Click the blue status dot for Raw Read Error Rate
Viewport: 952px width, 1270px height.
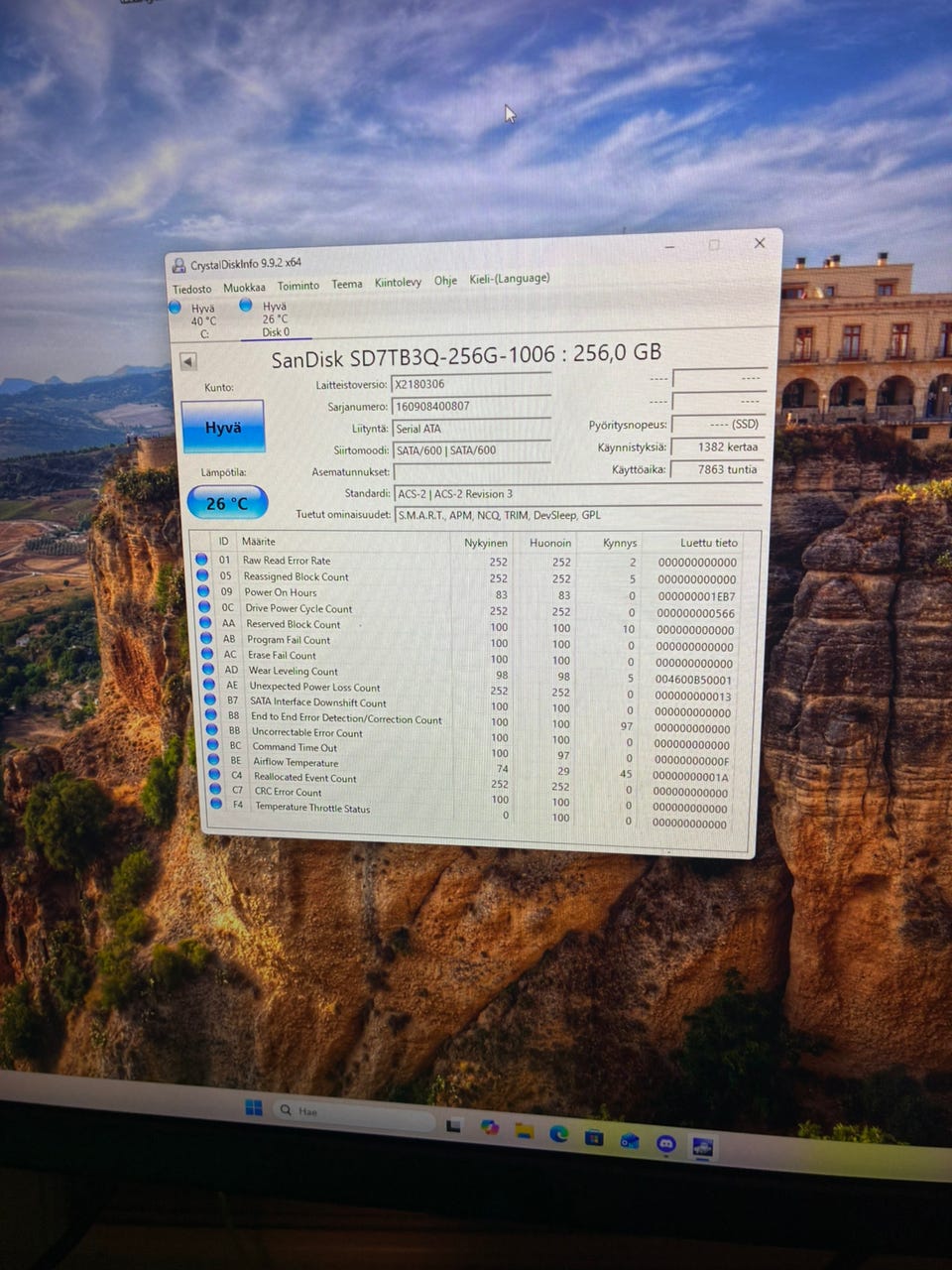202,559
